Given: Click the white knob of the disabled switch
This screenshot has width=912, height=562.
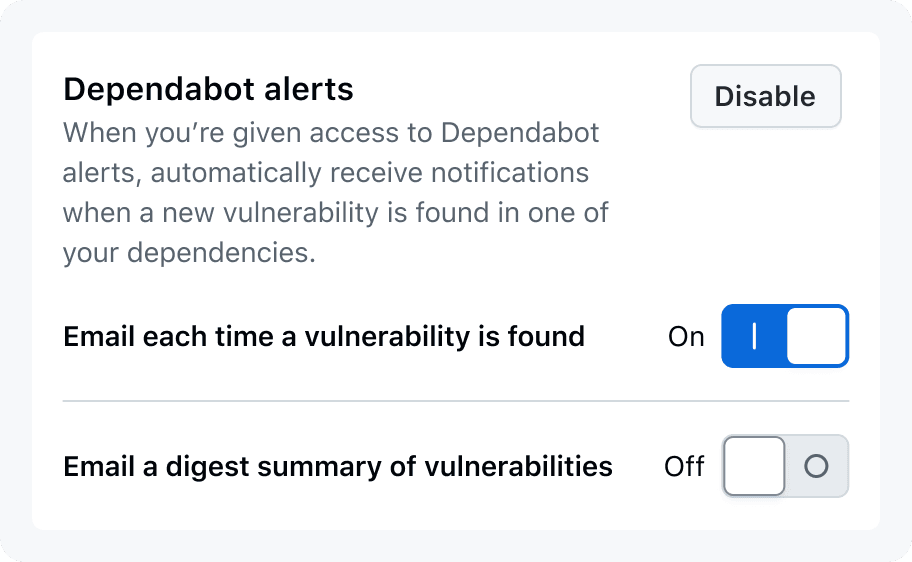Looking at the screenshot, I should point(755,466).
